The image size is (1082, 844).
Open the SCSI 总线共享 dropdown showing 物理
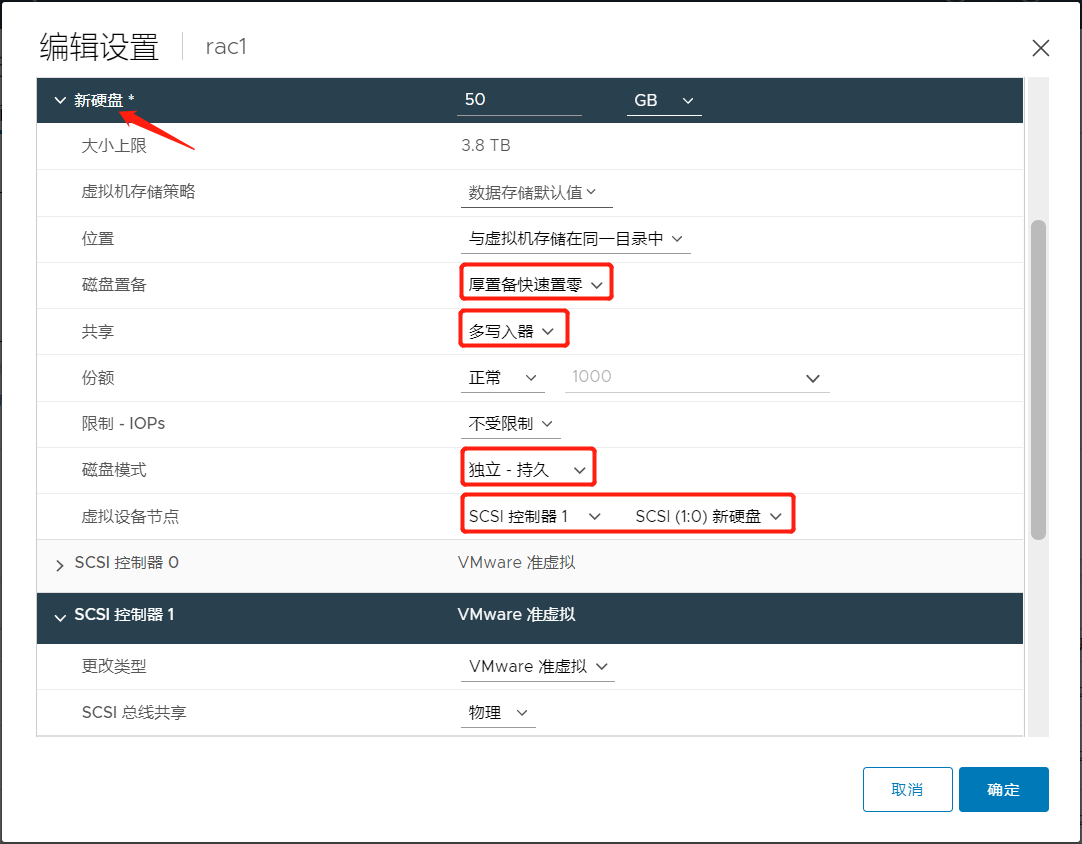point(497,712)
